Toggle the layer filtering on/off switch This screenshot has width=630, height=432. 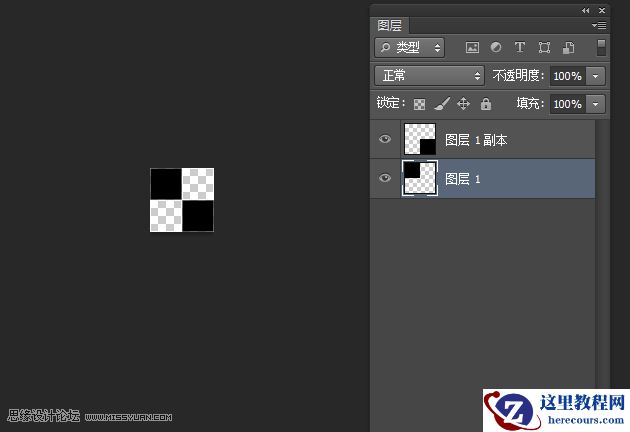(601, 47)
